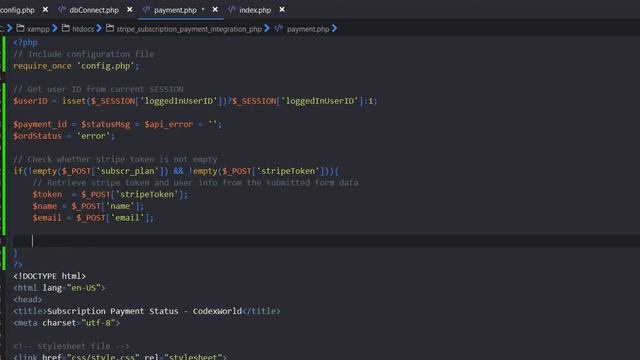The height and width of the screenshot is (360, 640).
Task: Expand the chevron after xampp breadcrumb
Action: (55, 29)
